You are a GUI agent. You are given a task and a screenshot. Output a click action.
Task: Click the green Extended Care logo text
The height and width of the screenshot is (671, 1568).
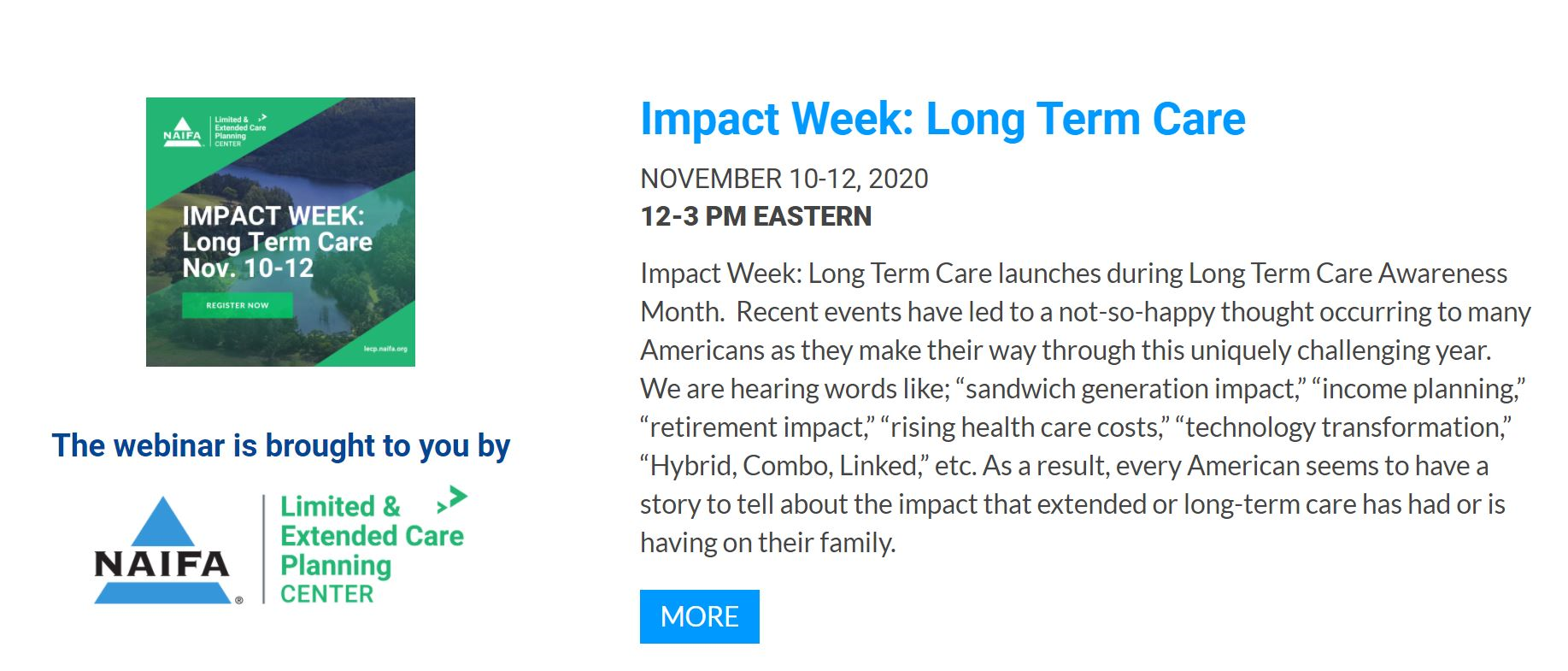[372, 536]
